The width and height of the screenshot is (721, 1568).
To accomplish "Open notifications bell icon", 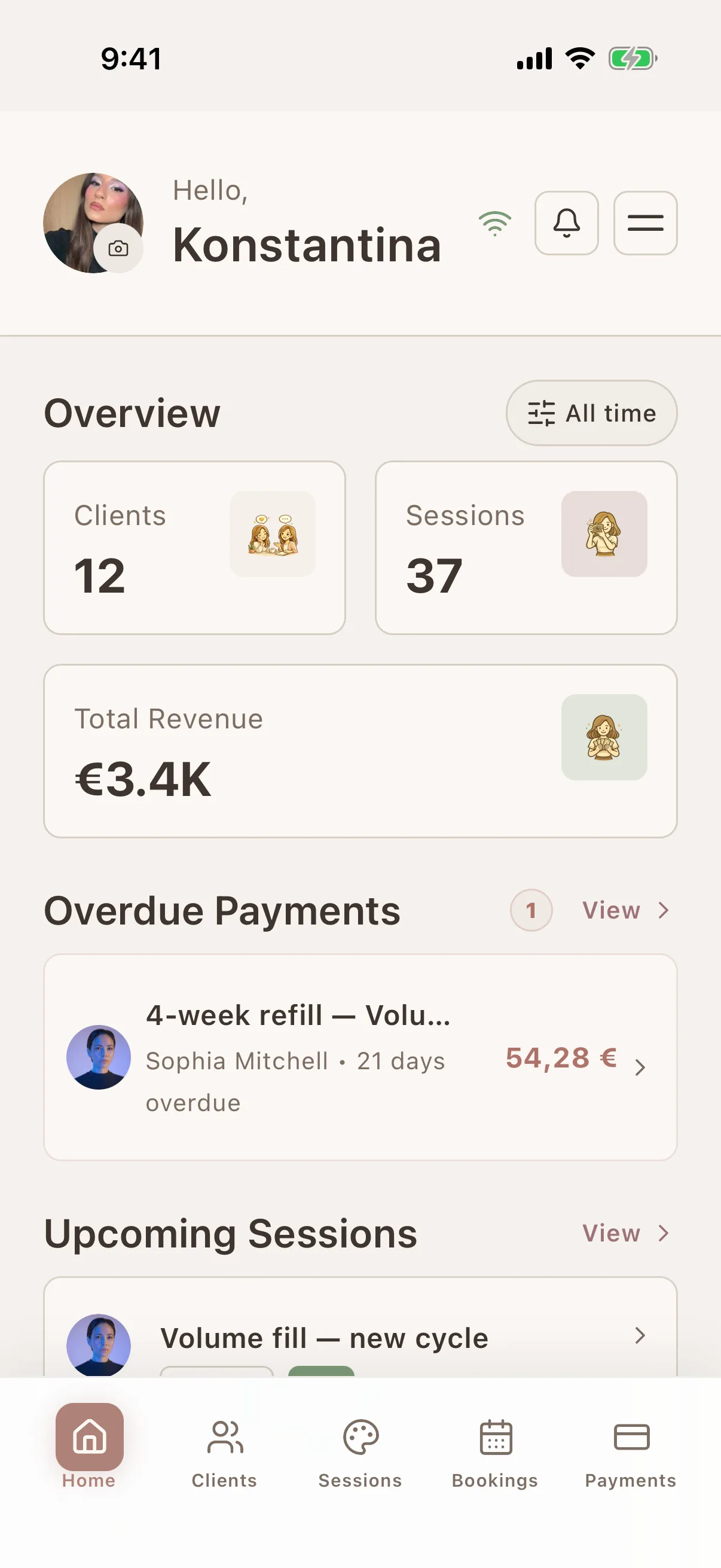I will pos(566,223).
